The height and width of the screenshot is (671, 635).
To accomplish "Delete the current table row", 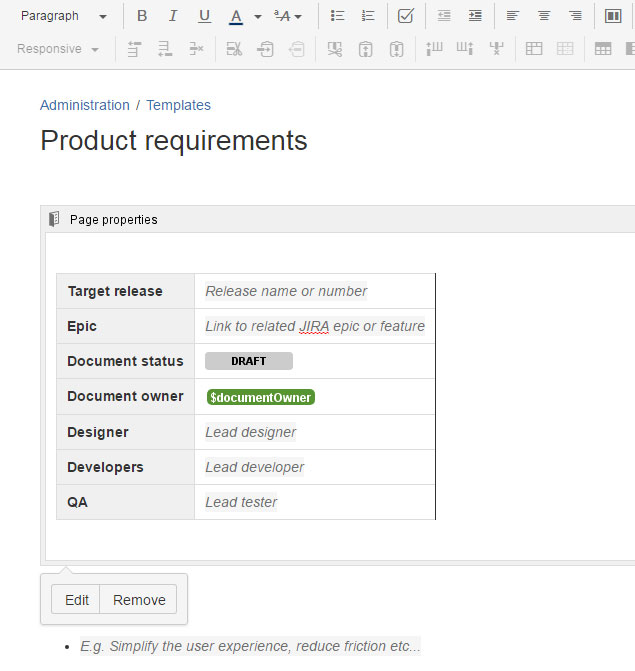I will [x=196, y=49].
